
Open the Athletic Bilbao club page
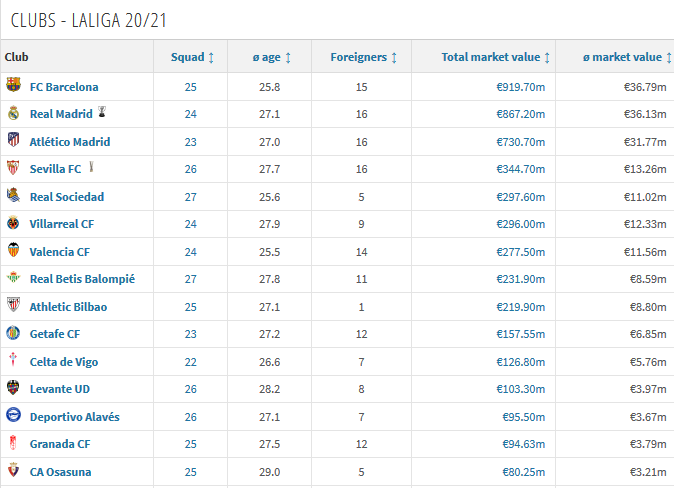pyautogui.click(x=68, y=307)
